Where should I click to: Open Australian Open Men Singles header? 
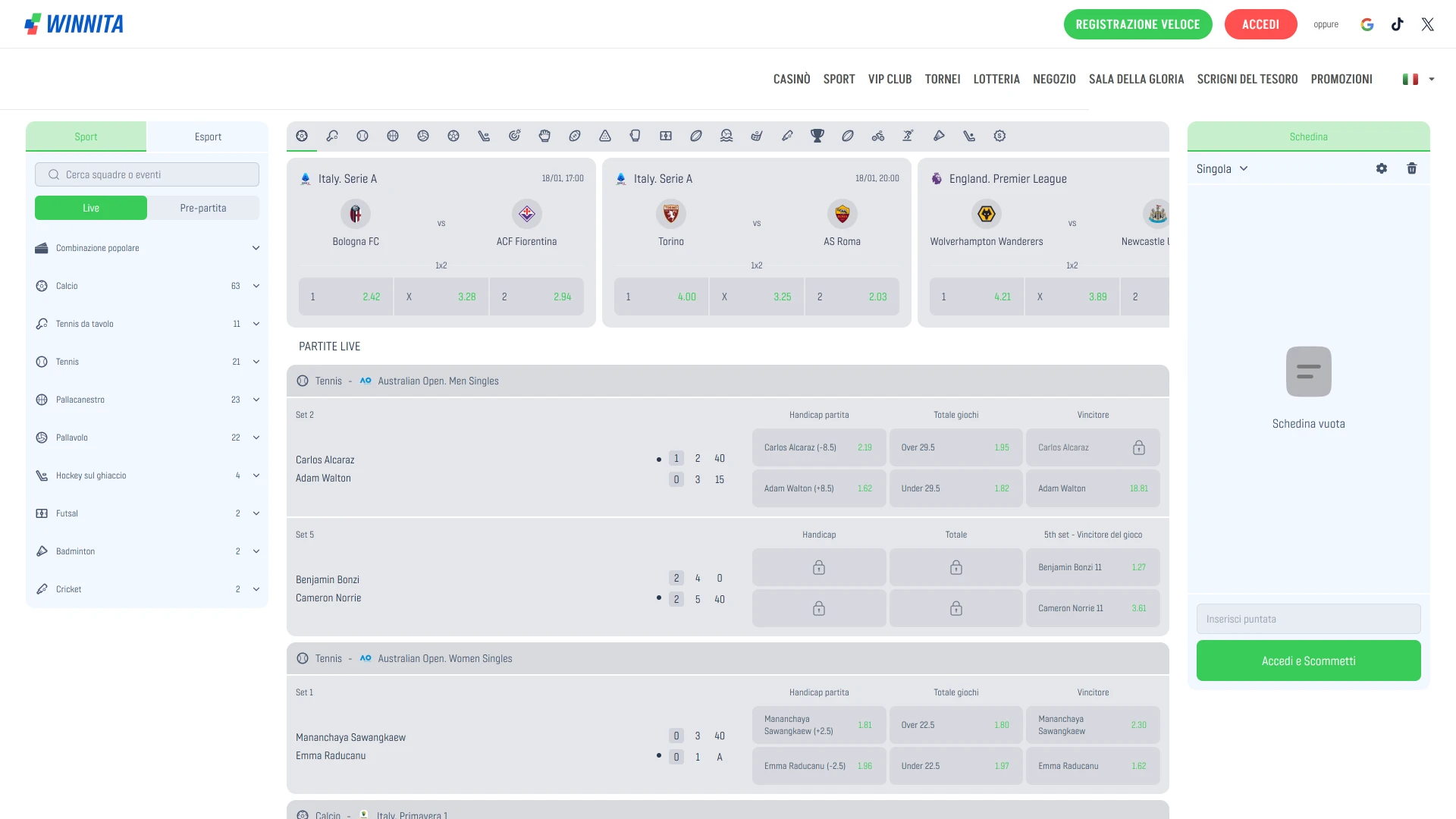pyautogui.click(x=728, y=381)
